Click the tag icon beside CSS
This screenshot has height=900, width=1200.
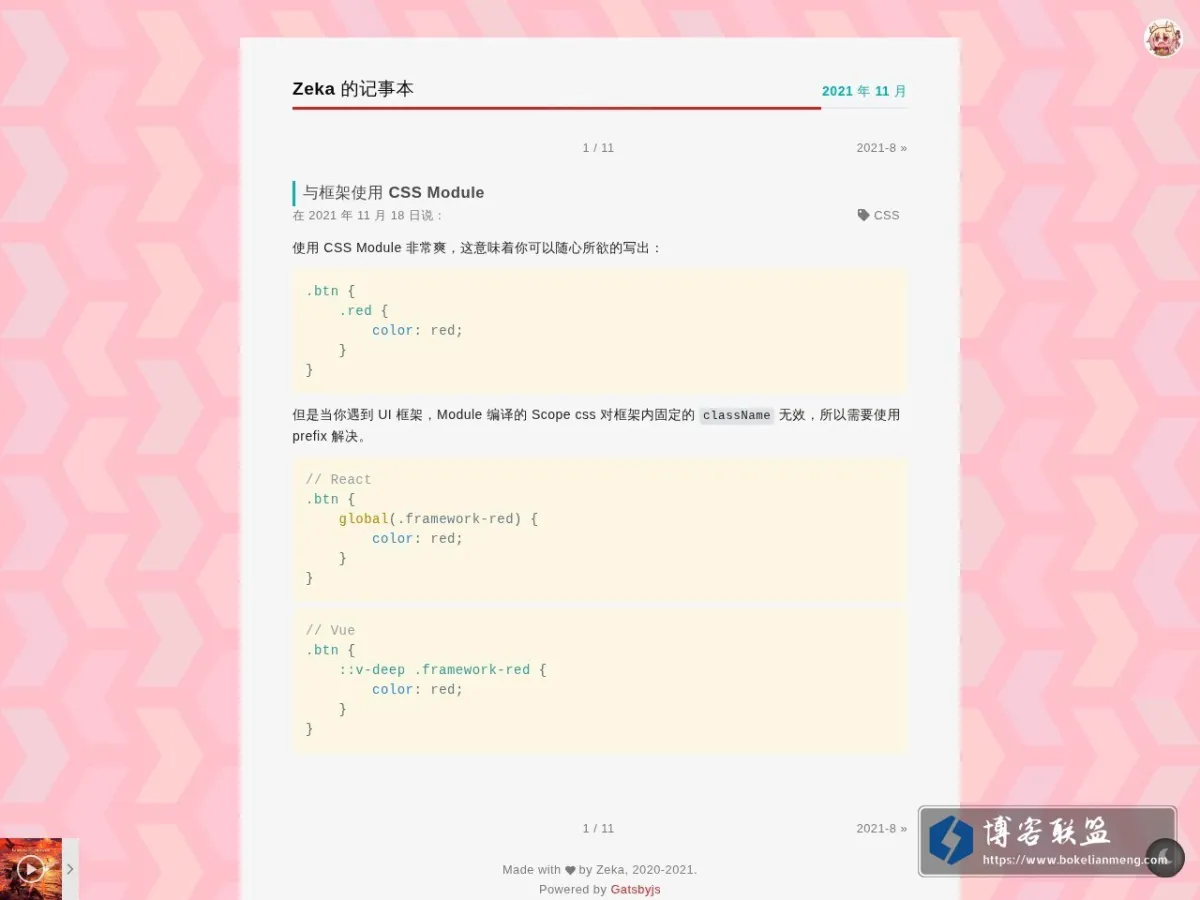863,215
